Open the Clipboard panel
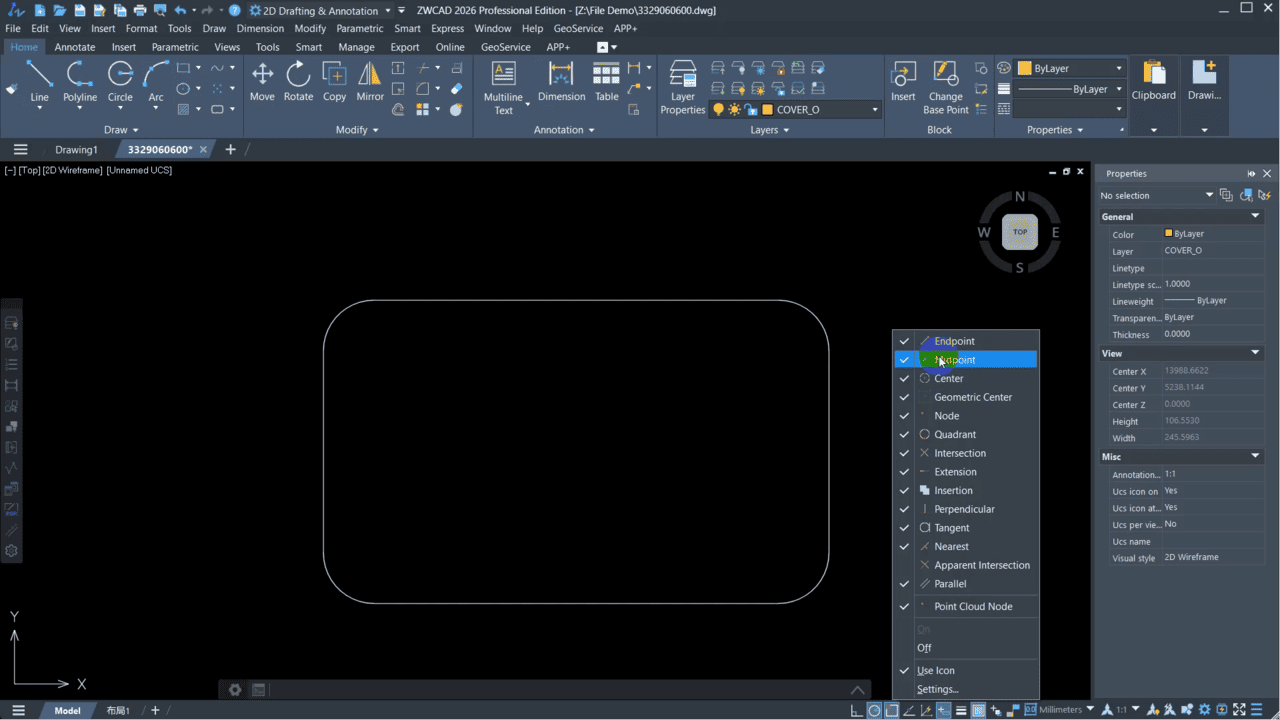The width and height of the screenshot is (1280, 720). [1154, 82]
